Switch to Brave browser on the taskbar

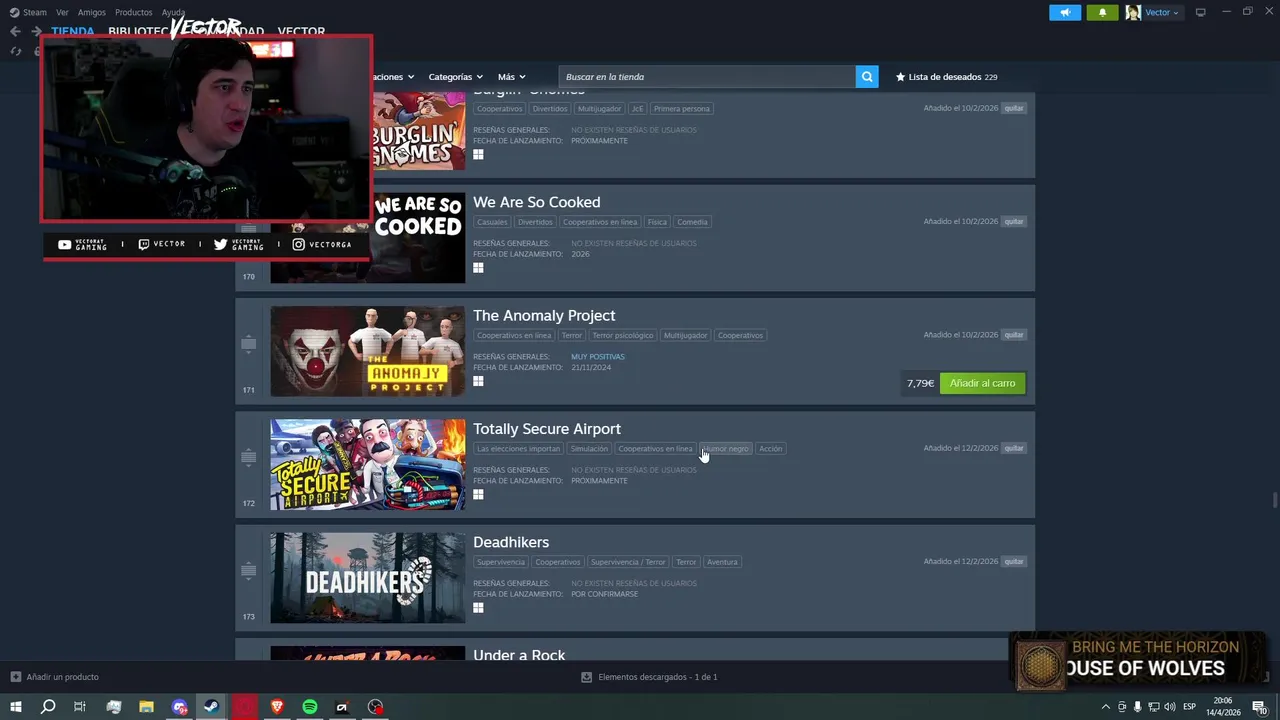pyautogui.click(x=277, y=707)
